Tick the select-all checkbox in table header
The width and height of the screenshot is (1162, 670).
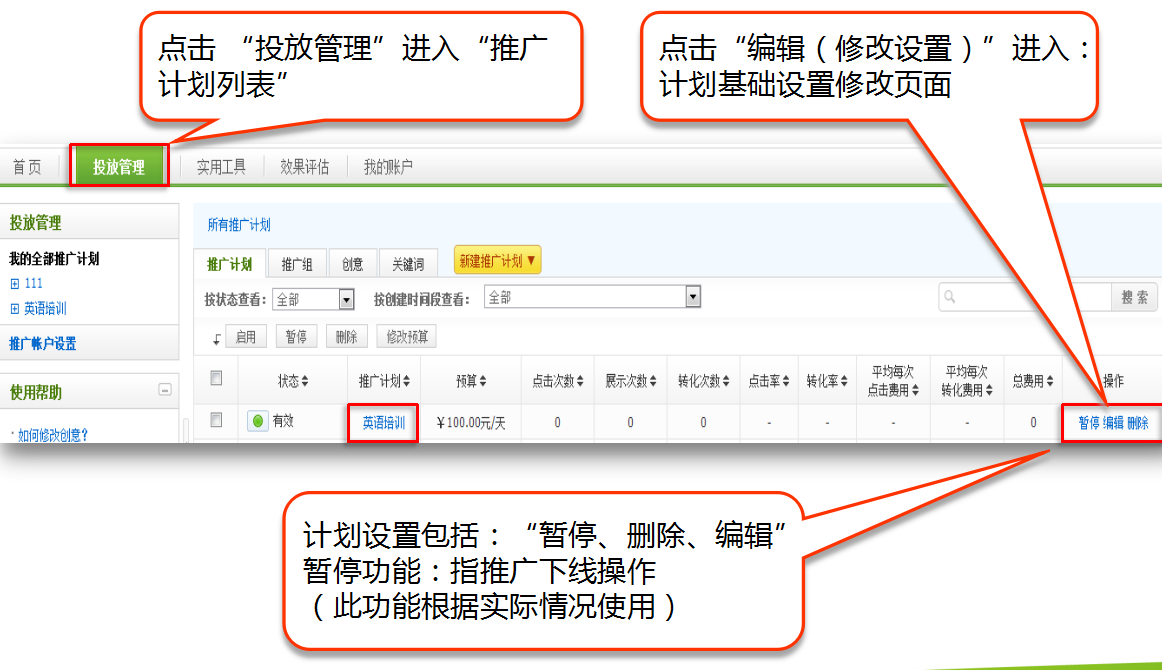(x=215, y=379)
